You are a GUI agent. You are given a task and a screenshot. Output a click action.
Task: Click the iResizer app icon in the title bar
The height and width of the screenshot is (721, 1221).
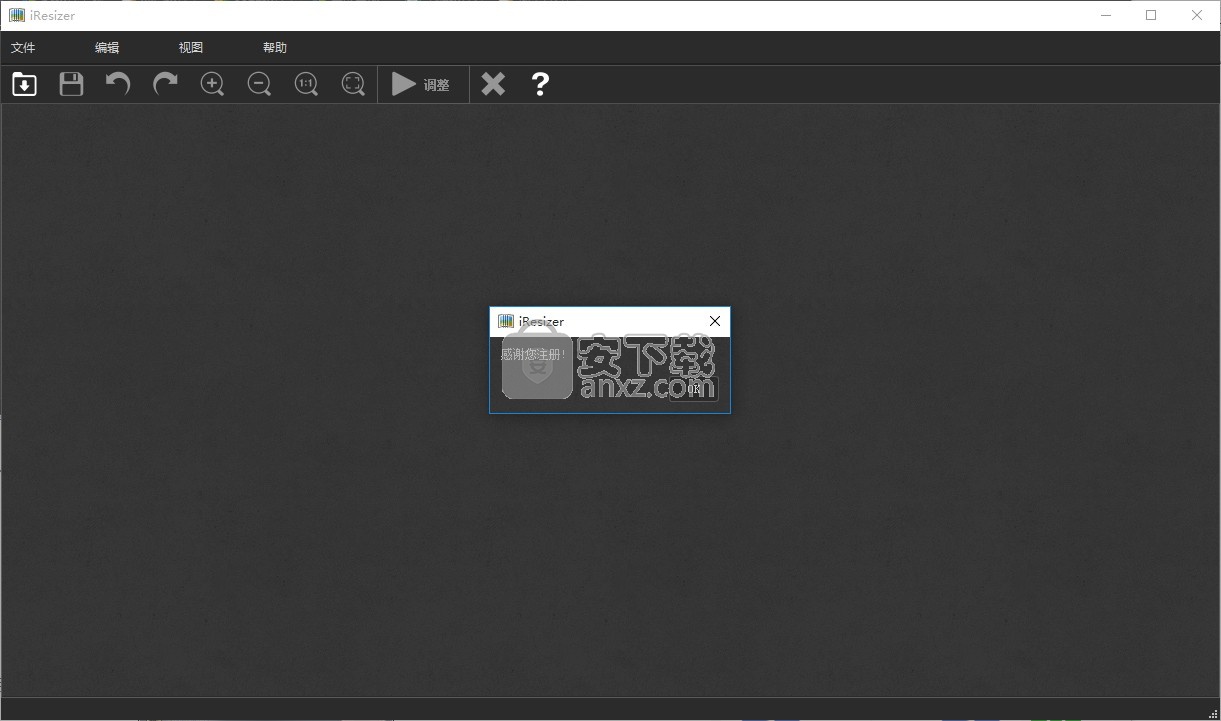click(16, 15)
